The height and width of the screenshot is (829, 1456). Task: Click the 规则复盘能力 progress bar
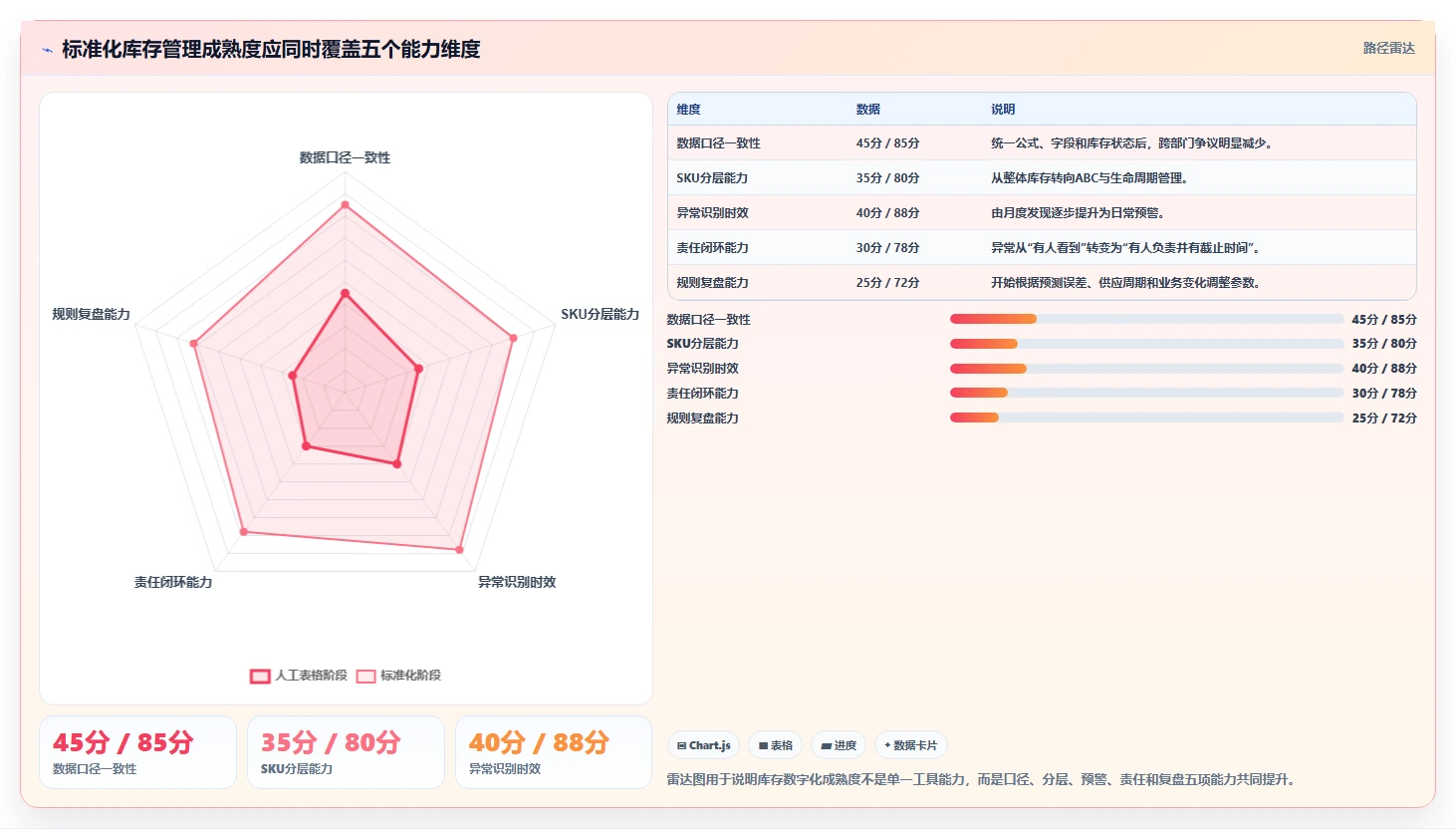[1146, 417]
